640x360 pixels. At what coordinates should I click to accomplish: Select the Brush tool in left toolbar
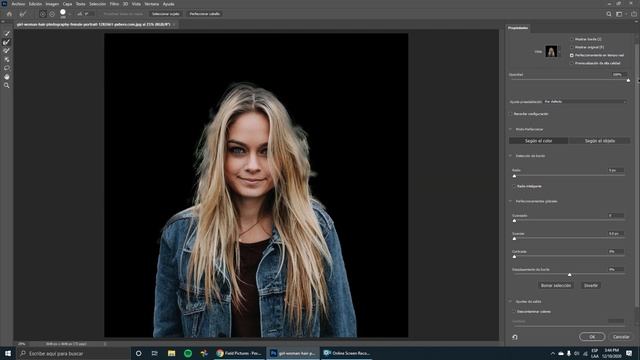(x=7, y=51)
